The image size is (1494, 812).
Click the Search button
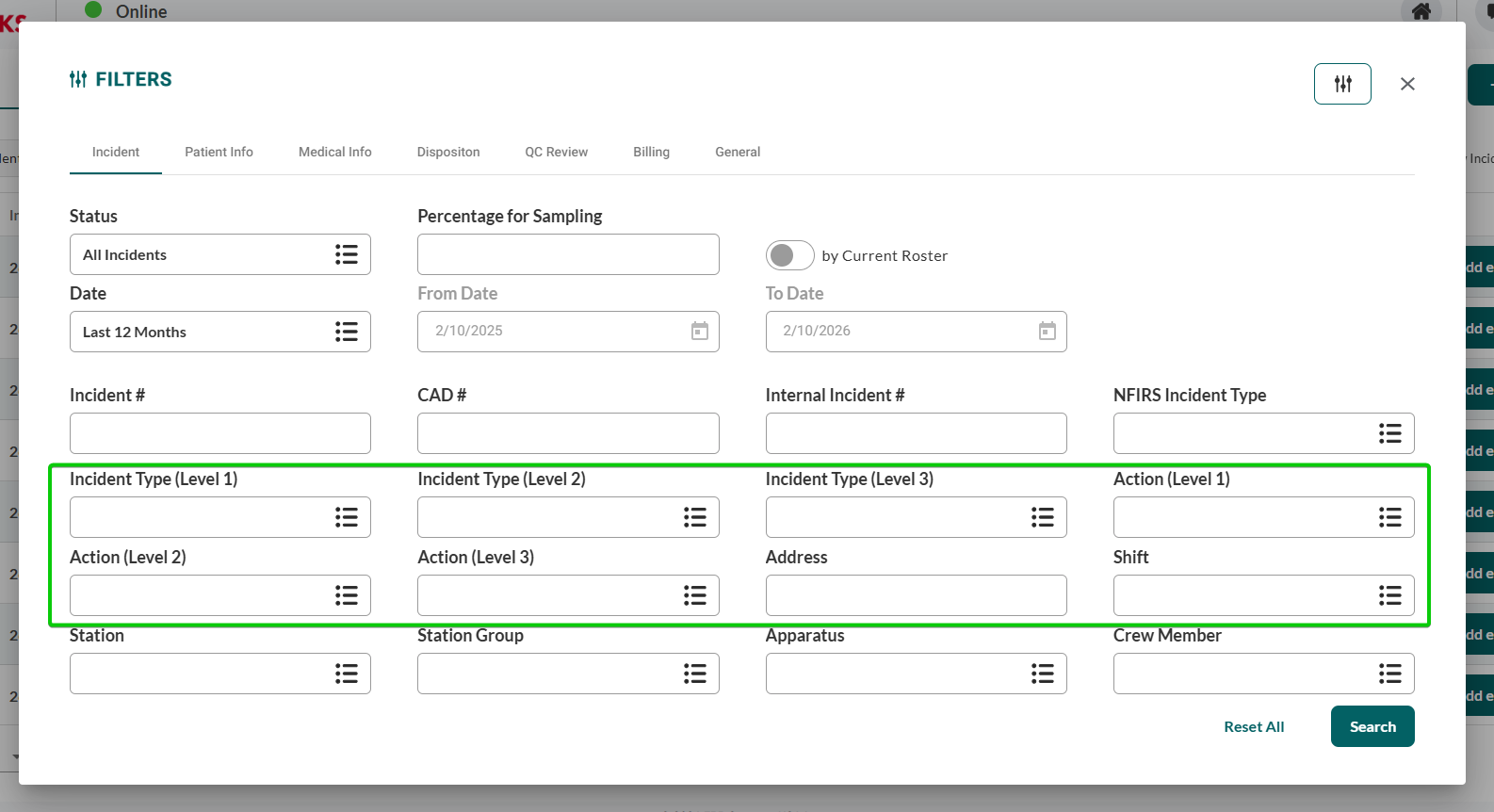tap(1372, 726)
